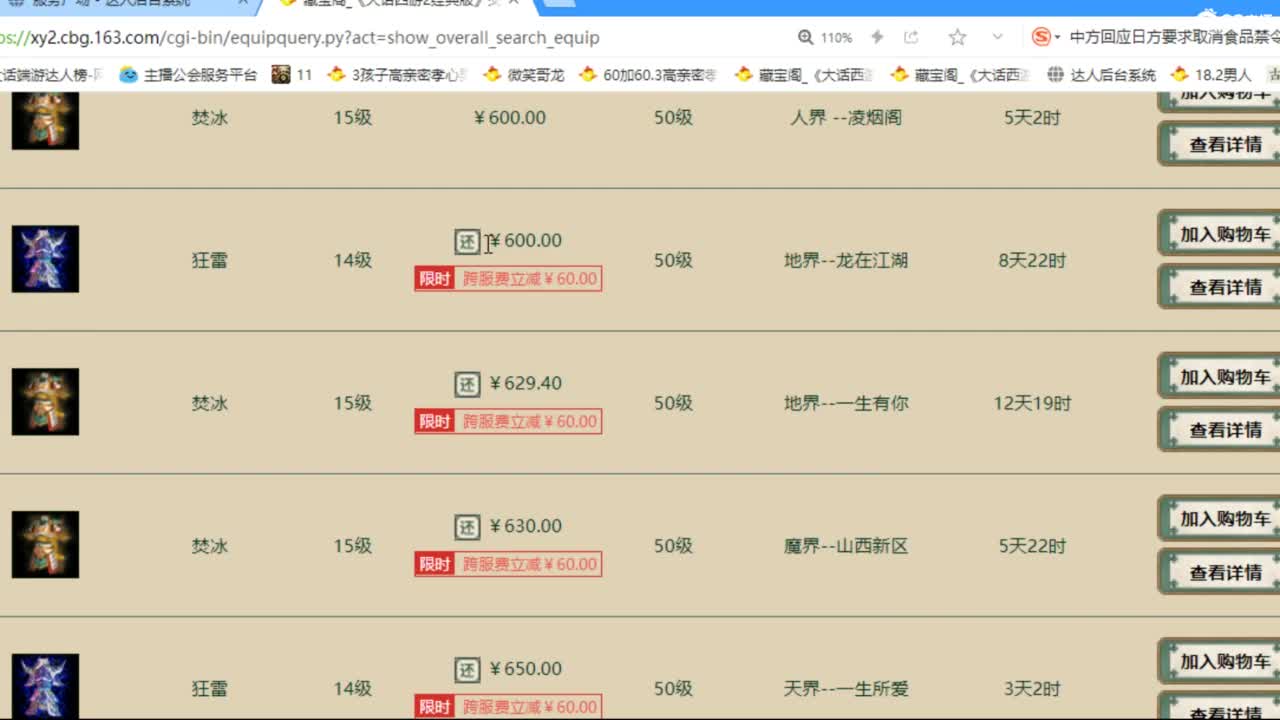The image size is (1280, 720).
Task: View details 查看详情 for 地界--龙在江湖 item
Action: pyautogui.click(x=1220, y=287)
